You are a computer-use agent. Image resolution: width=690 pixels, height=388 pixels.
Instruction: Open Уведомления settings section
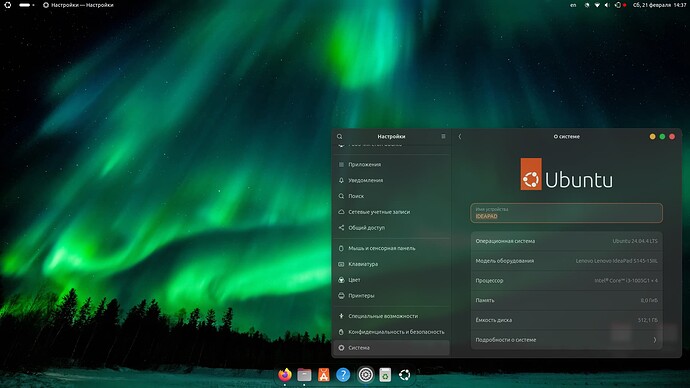[x=391, y=180]
